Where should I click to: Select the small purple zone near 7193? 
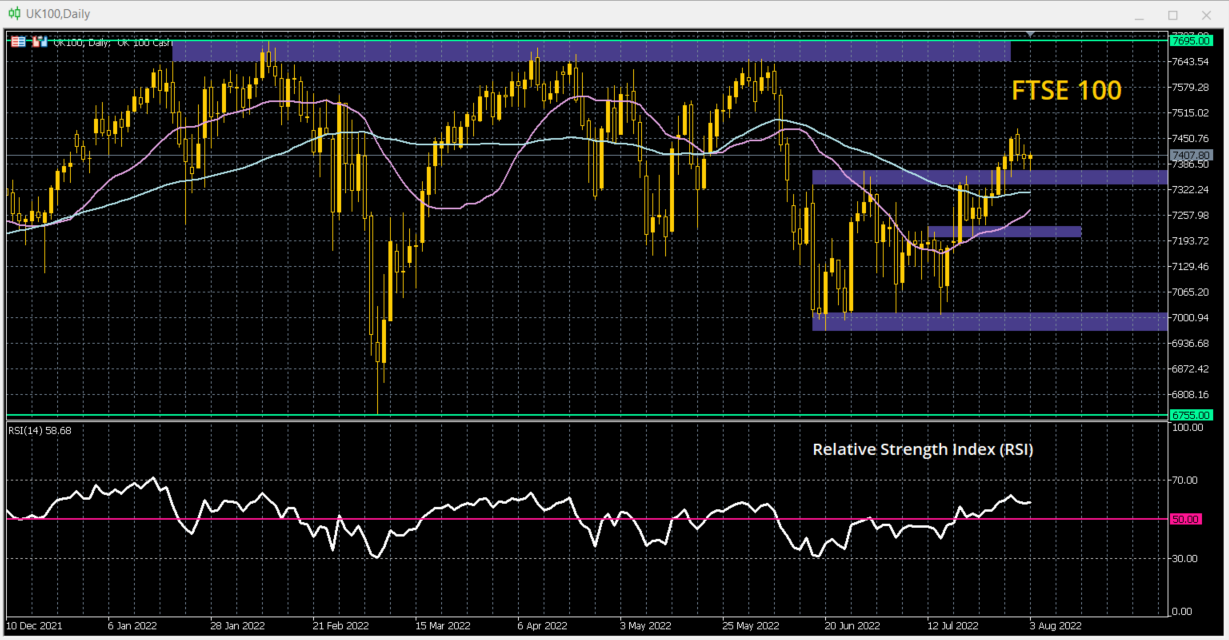tap(1004, 232)
